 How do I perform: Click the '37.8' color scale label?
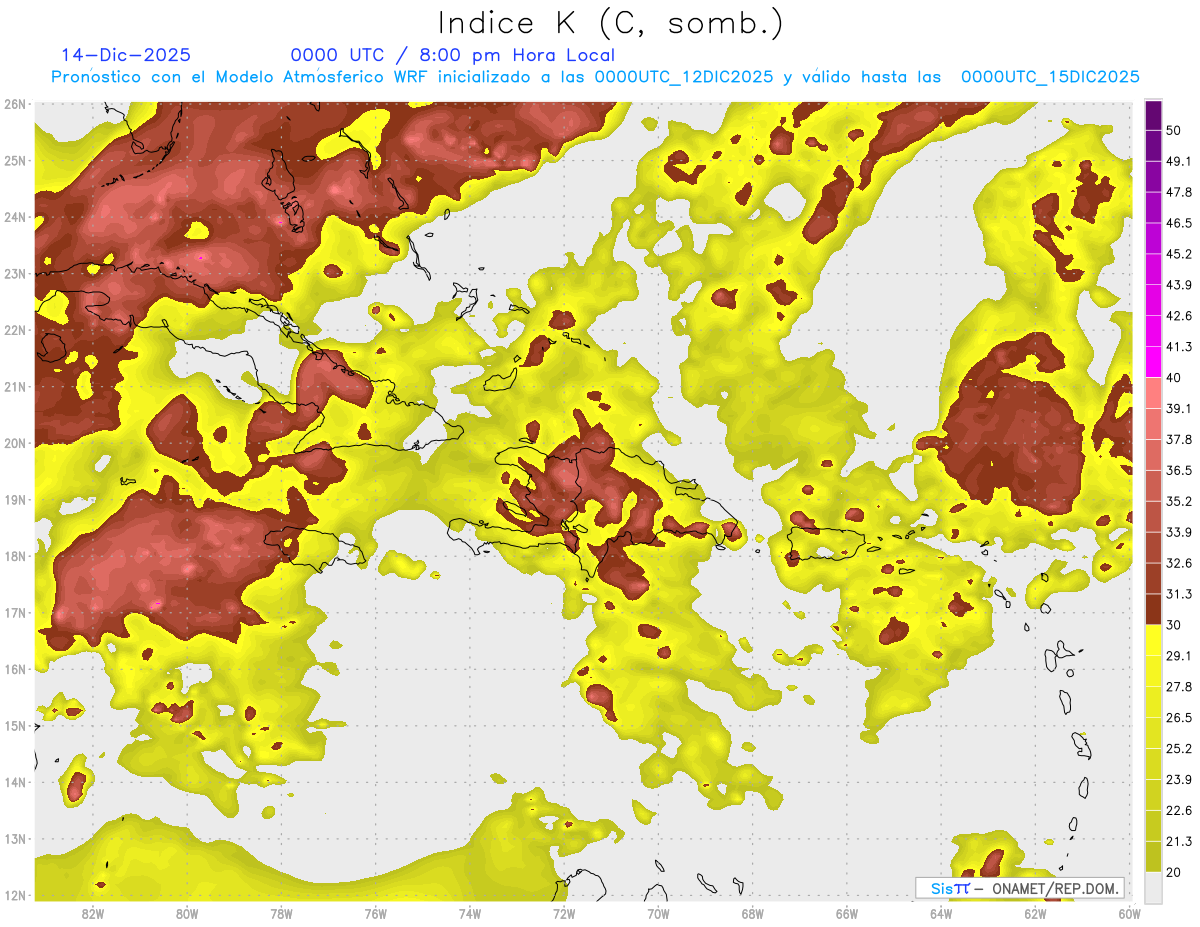coord(1179,440)
